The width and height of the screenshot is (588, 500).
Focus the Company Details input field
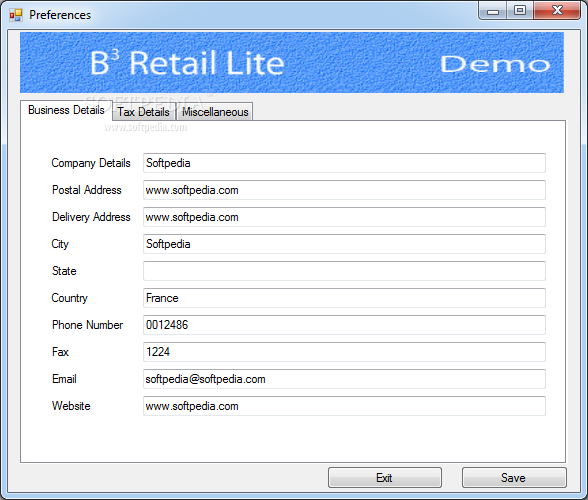tap(344, 163)
